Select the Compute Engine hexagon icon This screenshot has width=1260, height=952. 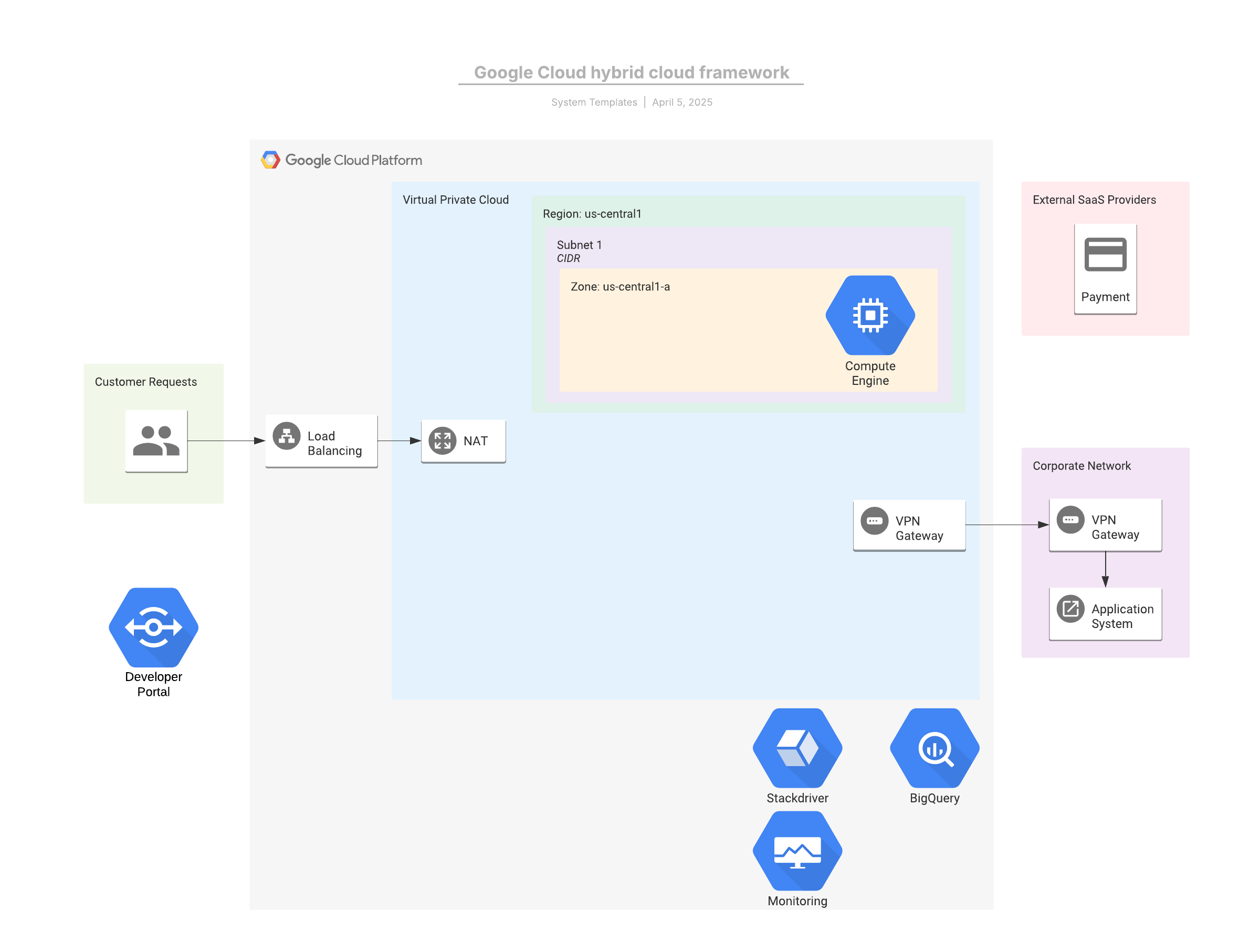click(x=870, y=315)
